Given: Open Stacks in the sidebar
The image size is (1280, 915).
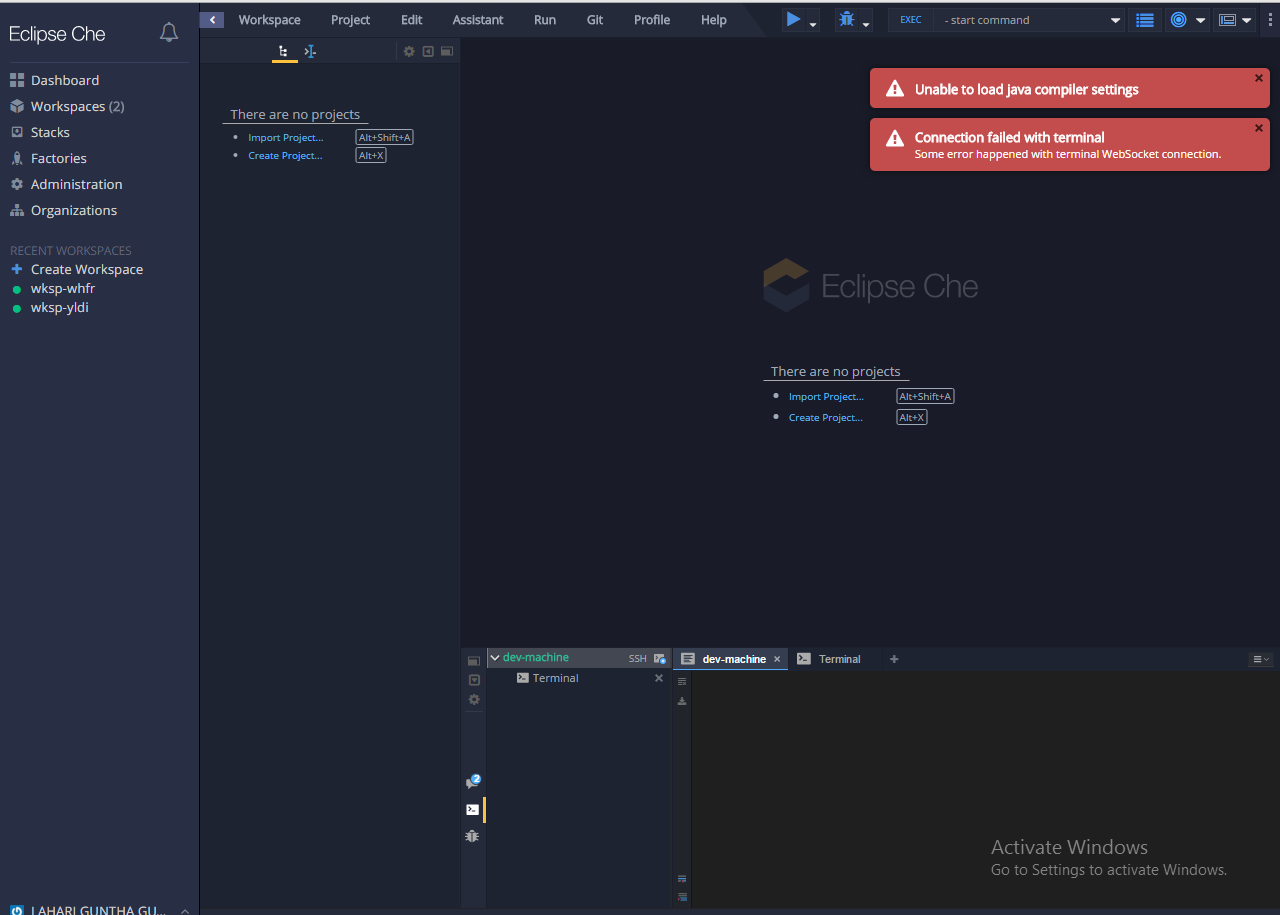Looking at the screenshot, I should (x=50, y=132).
